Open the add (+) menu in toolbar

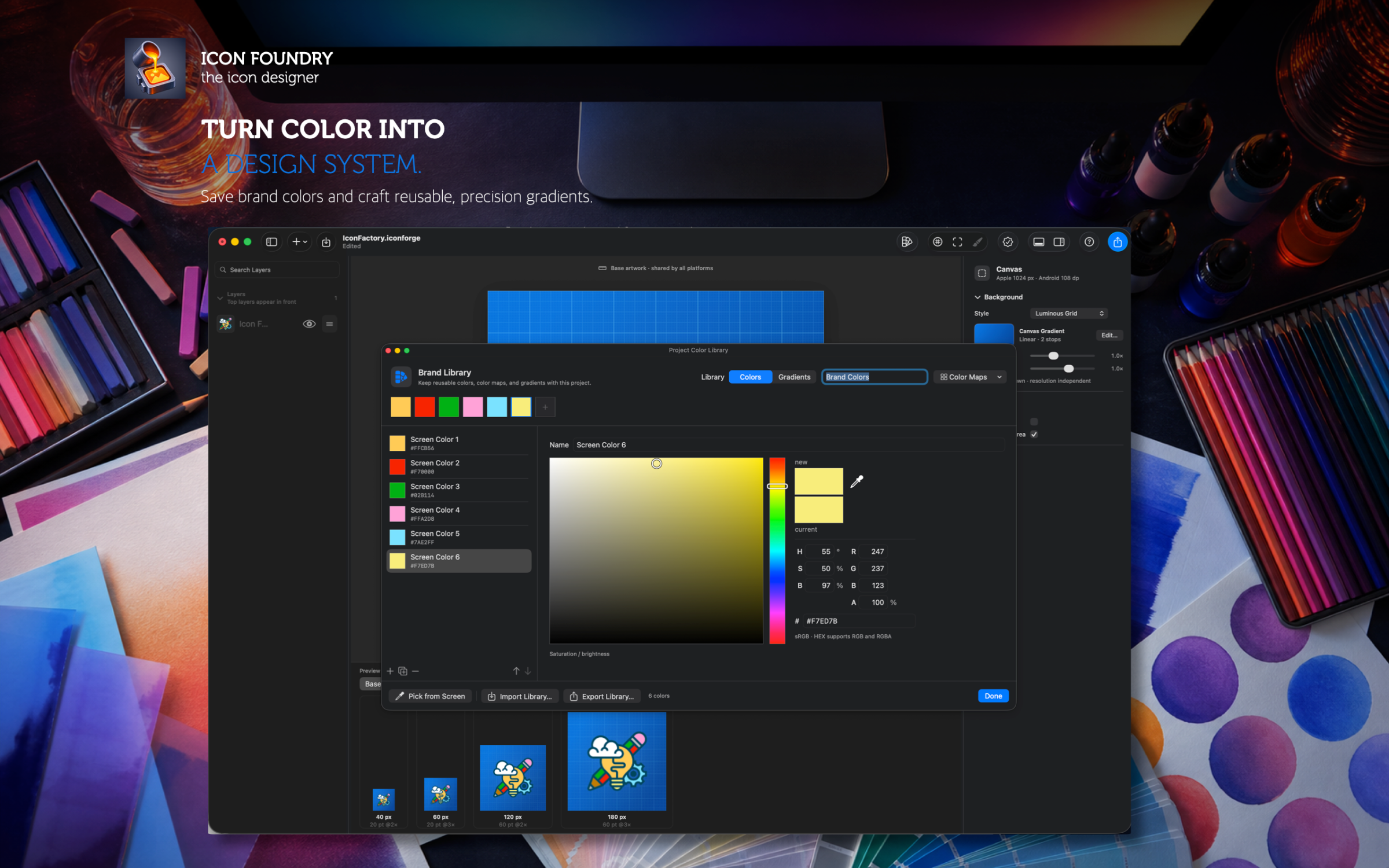tap(299, 242)
